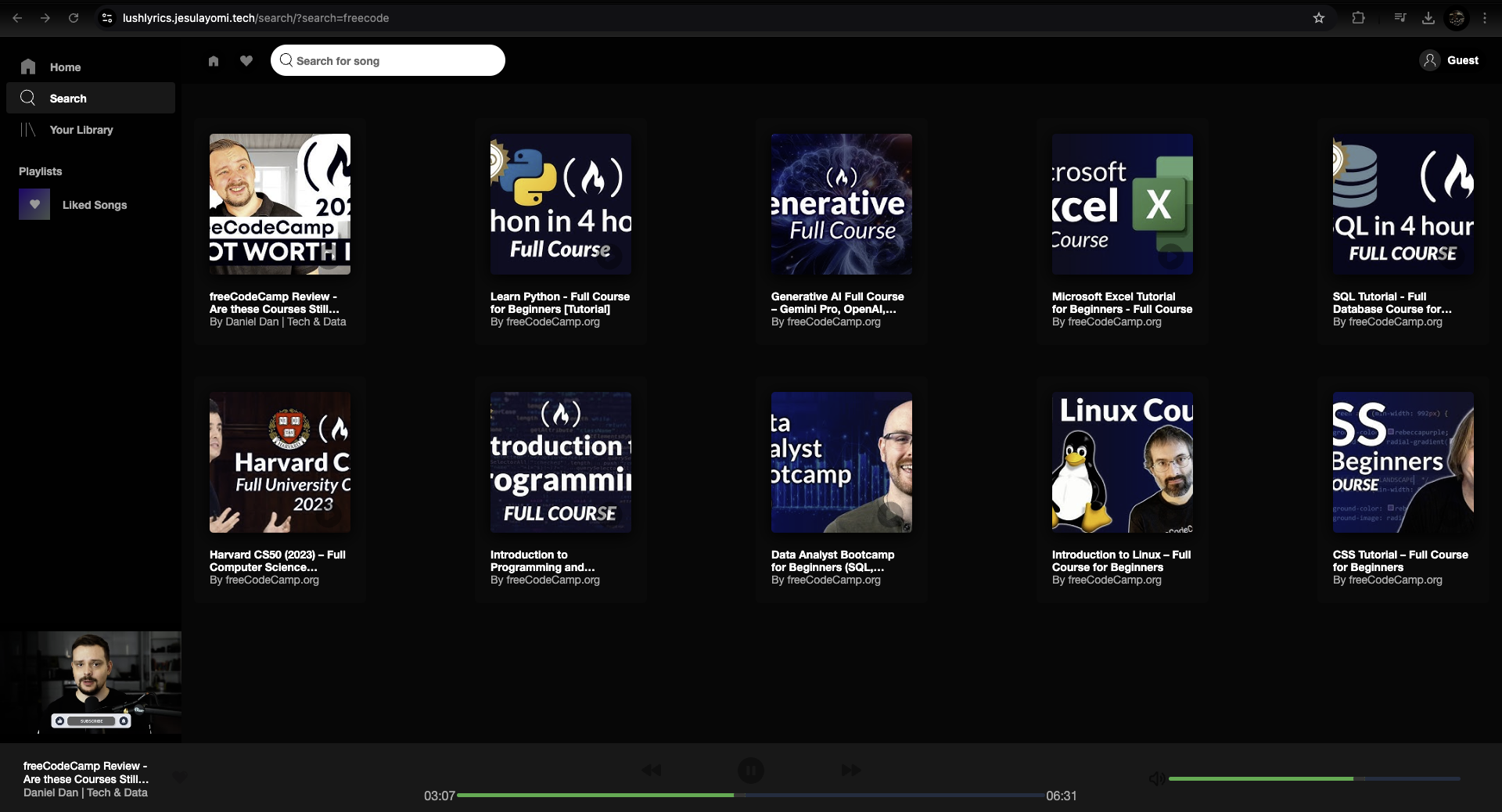Open the Introduction to Programming thumbnail
The height and width of the screenshot is (812, 1502).
[x=561, y=462]
